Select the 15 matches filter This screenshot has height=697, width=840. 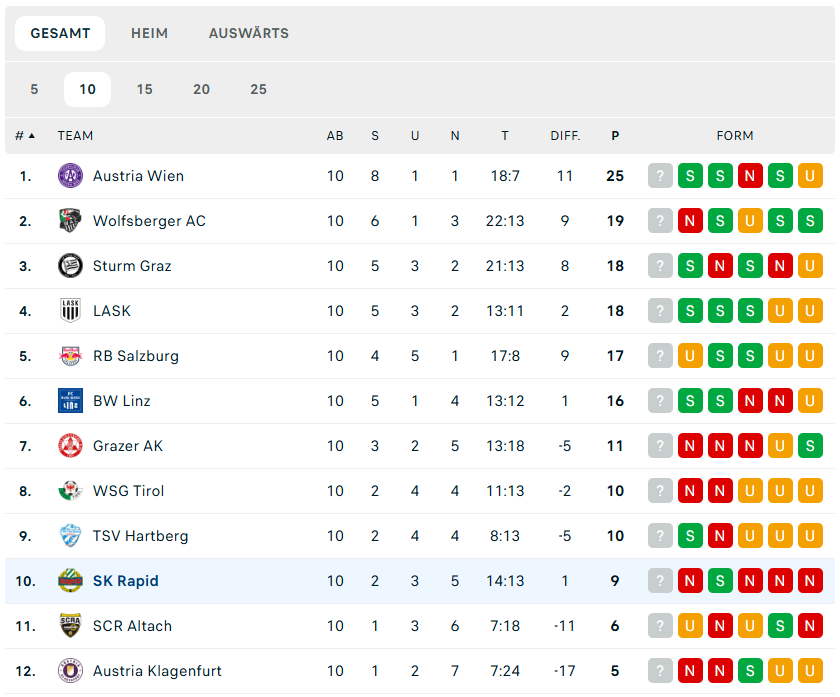pyautogui.click(x=145, y=89)
